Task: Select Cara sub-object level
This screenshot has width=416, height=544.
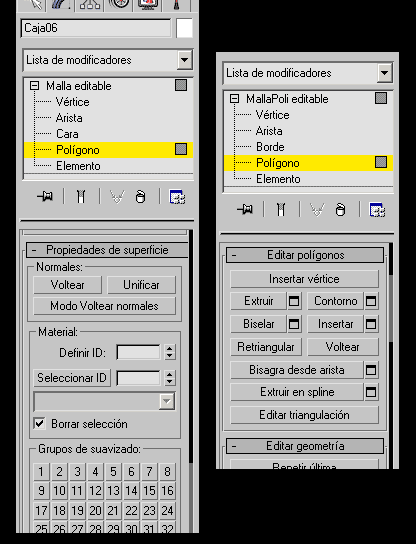Action: (x=67, y=134)
